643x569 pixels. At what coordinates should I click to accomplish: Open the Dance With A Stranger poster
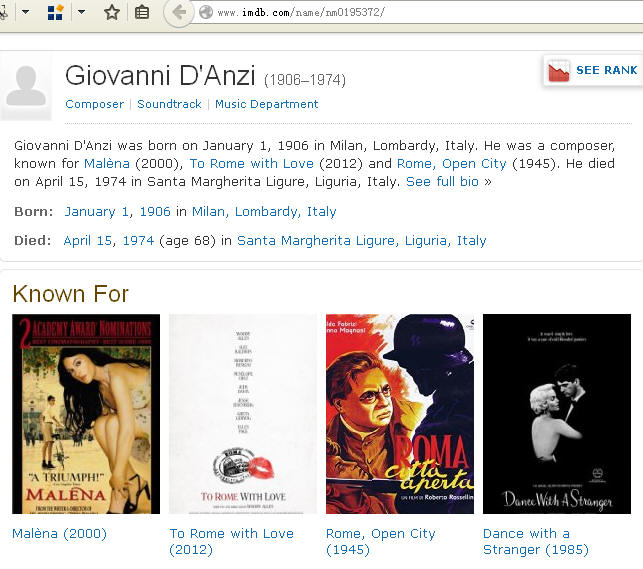coord(557,414)
